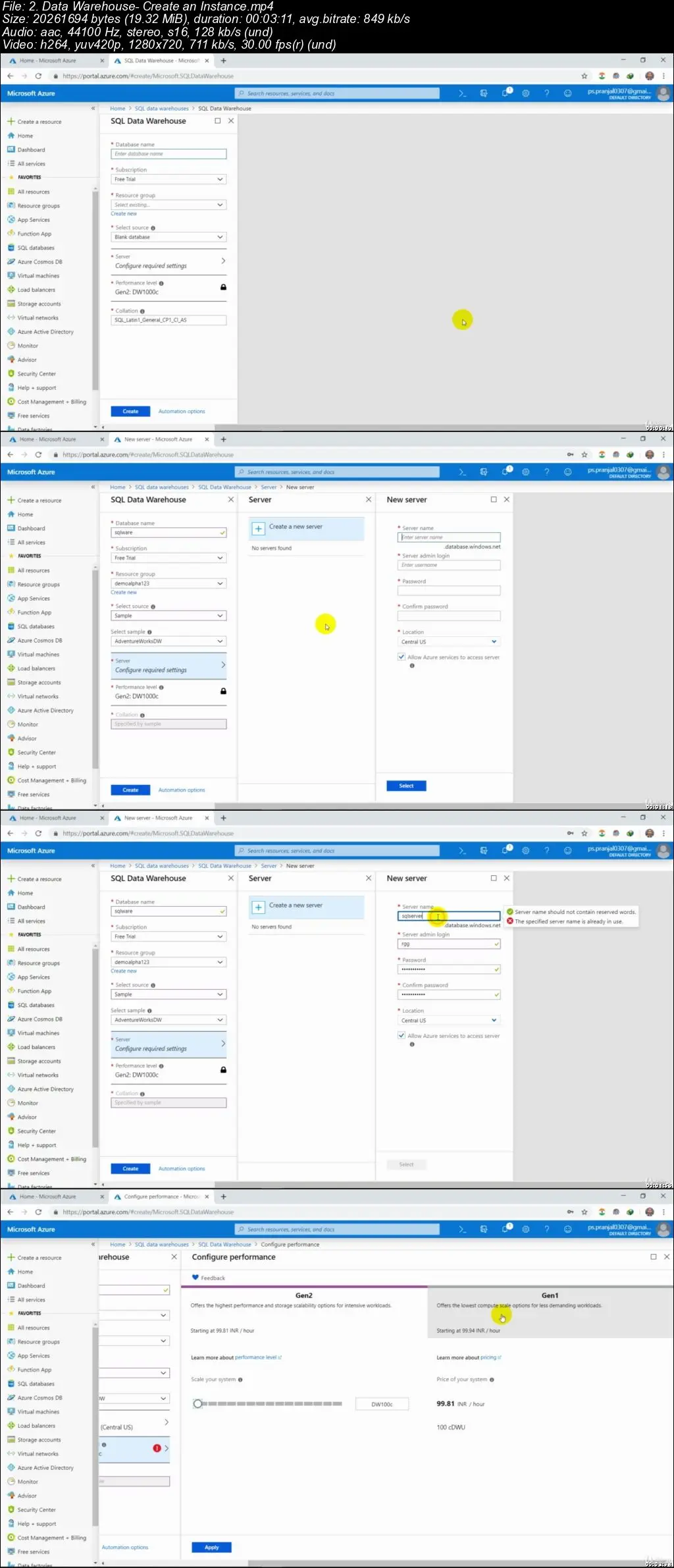Click reload button in Configure performance browser window

tap(38, 1212)
